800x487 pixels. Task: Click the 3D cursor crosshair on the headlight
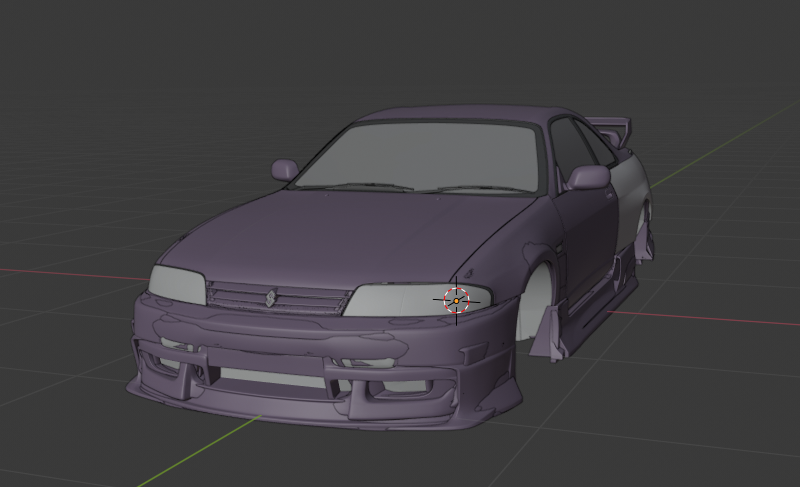coord(456,301)
